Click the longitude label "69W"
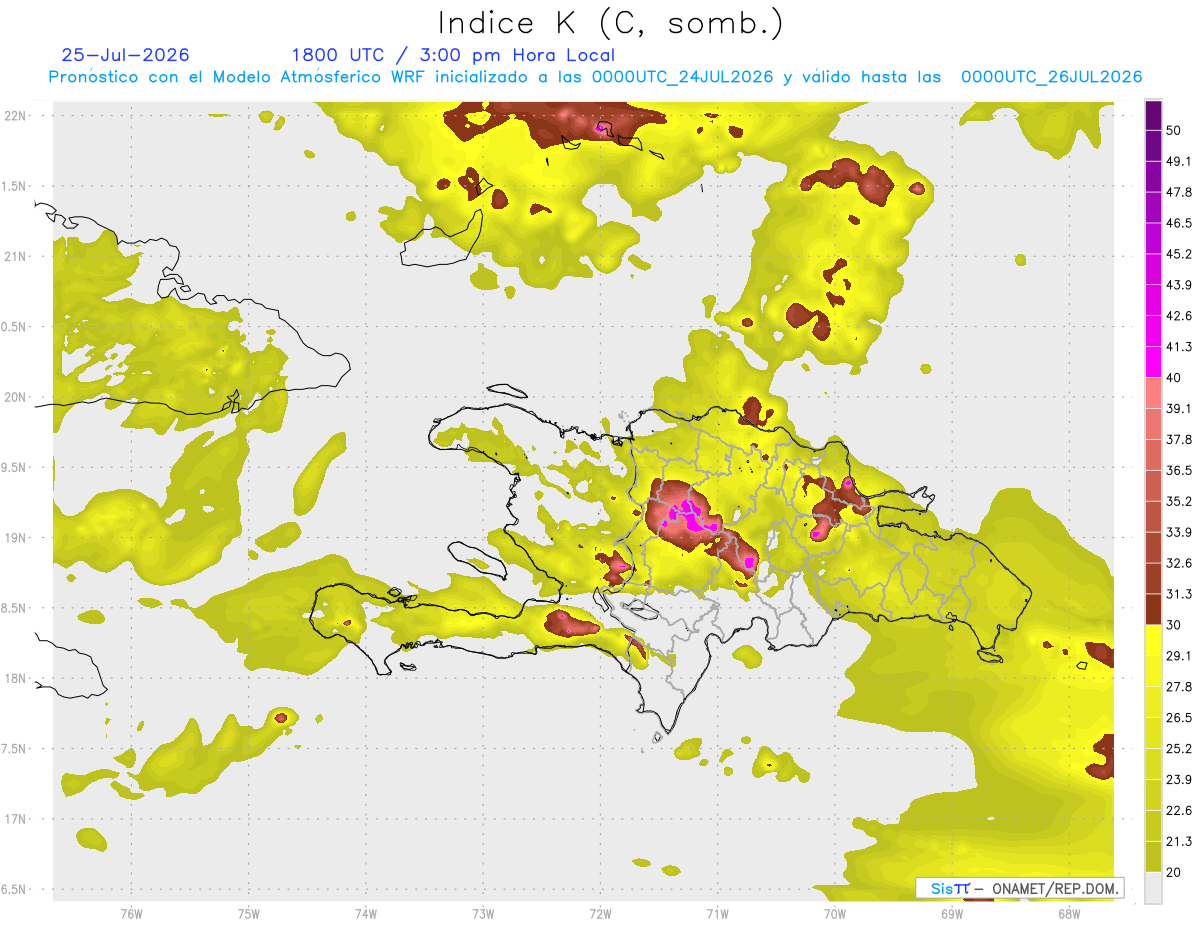This screenshot has height=927, width=1200. pos(952,915)
